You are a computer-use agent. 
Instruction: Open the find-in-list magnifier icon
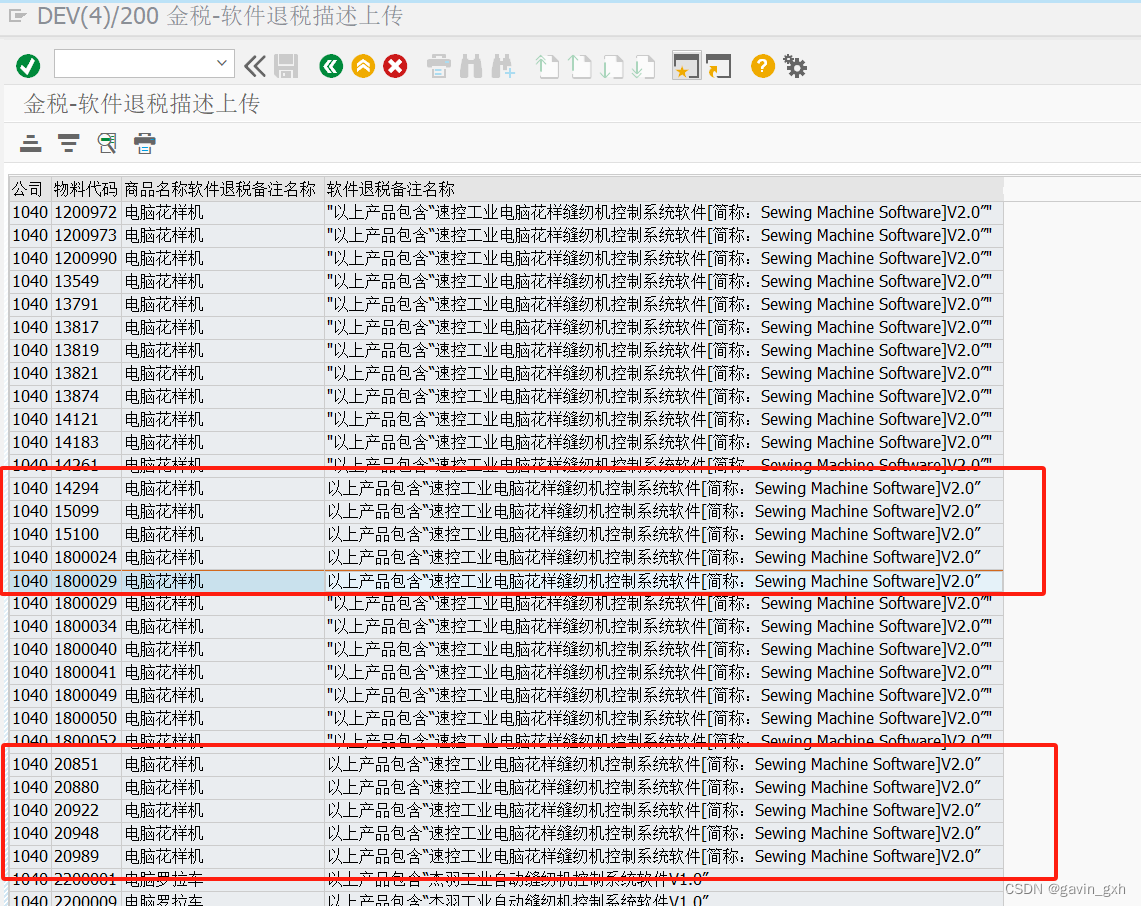click(105, 143)
